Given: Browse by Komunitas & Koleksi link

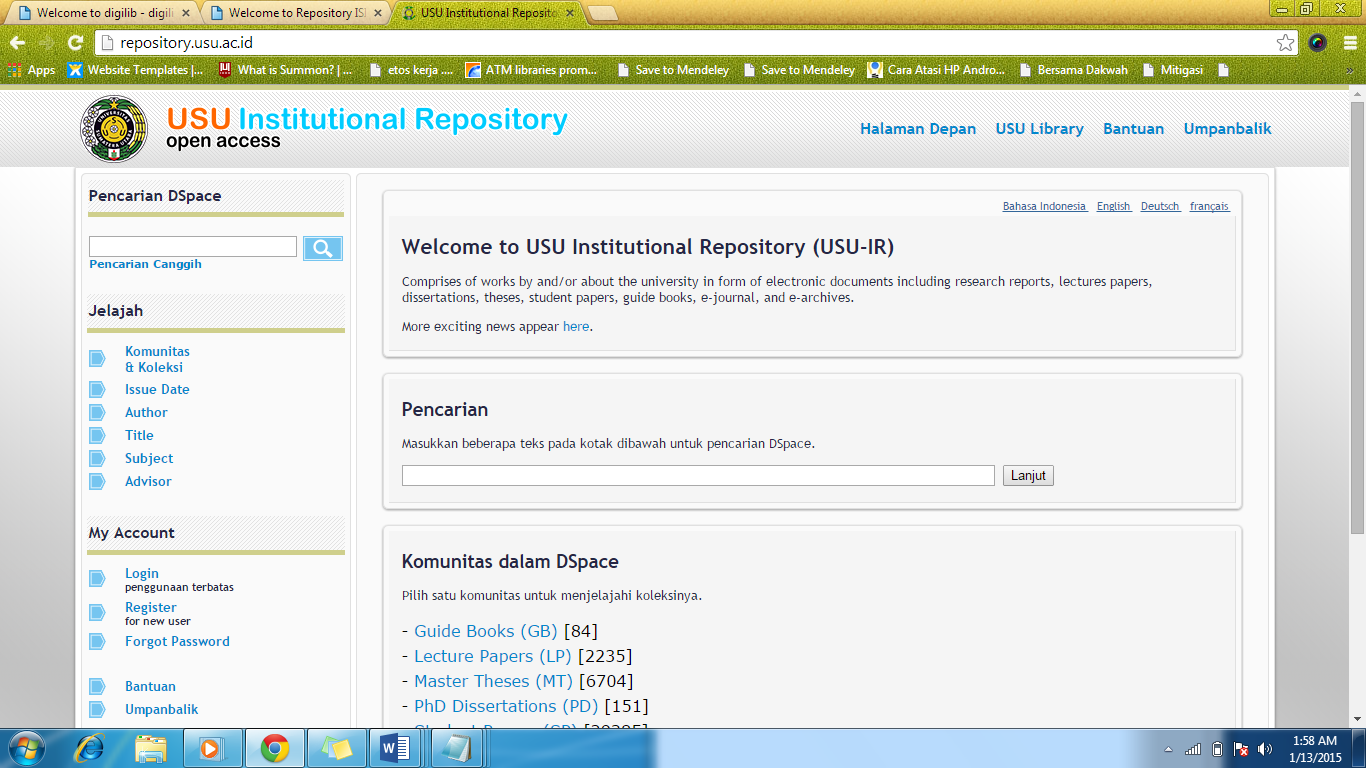Looking at the screenshot, I should pyautogui.click(x=157, y=359).
